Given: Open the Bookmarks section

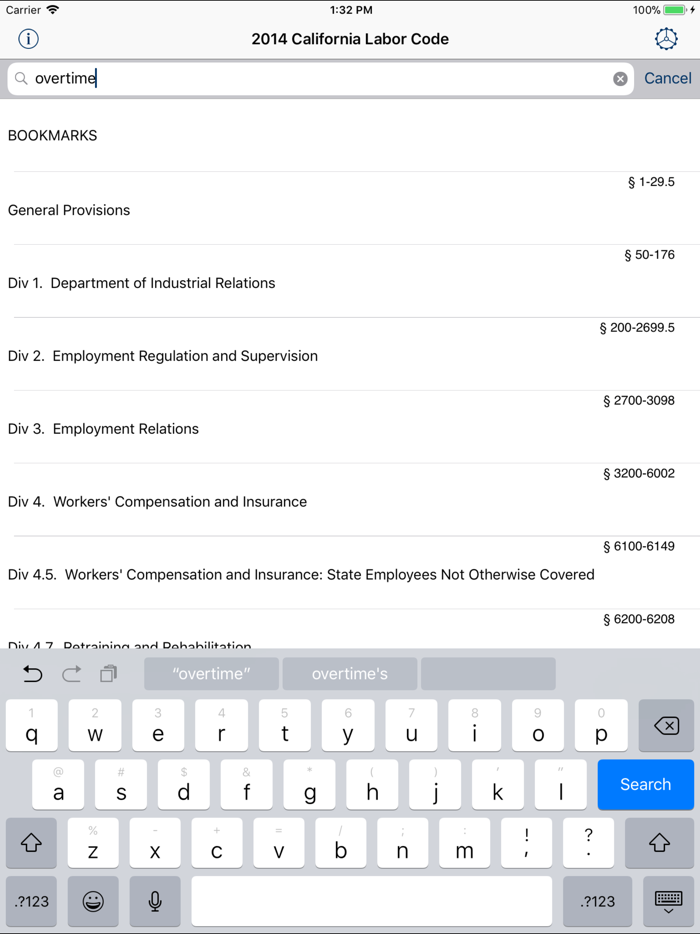Looking at the screenshot, I should (x=52, y=135).
